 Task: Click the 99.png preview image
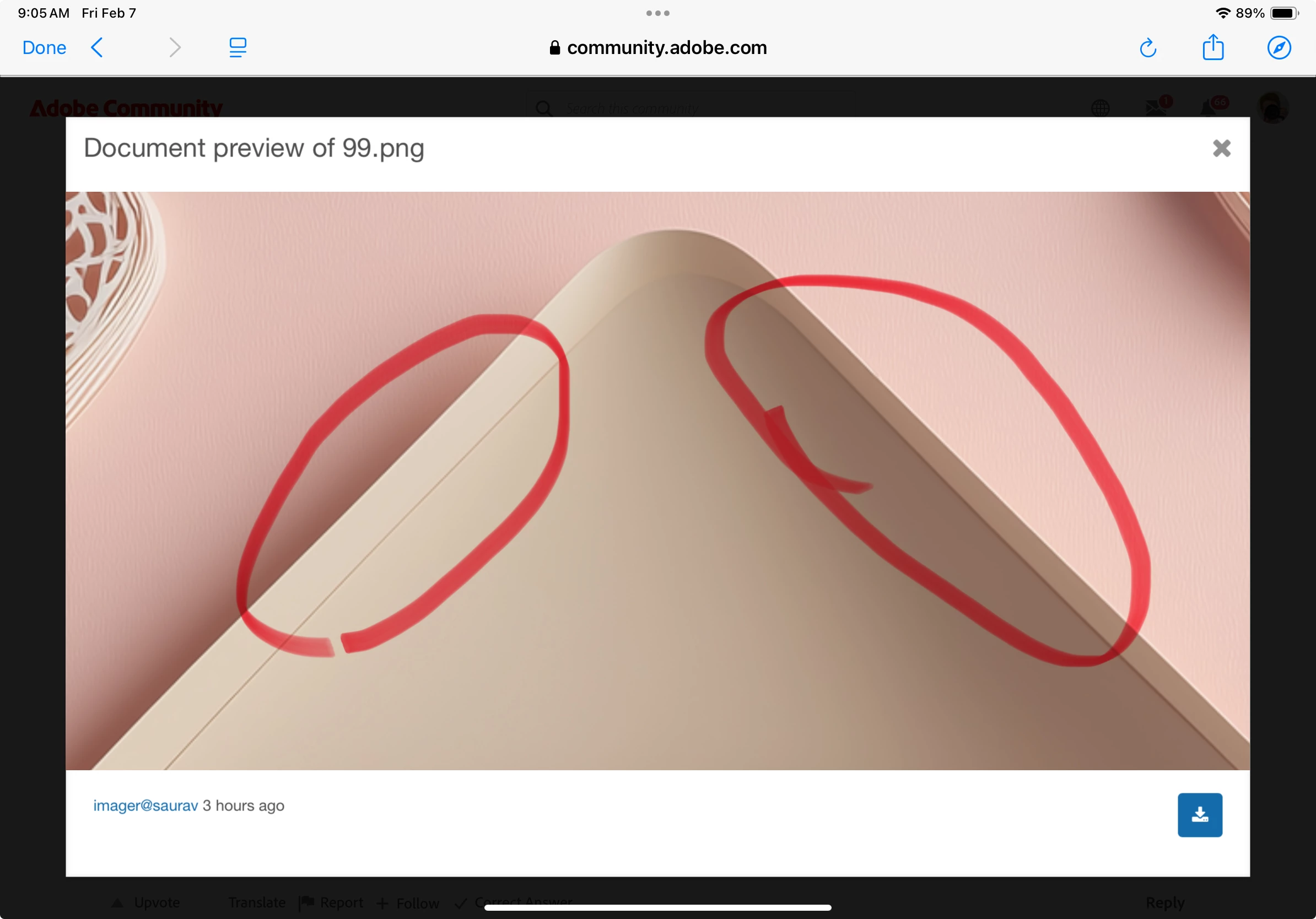coord(657,480)
